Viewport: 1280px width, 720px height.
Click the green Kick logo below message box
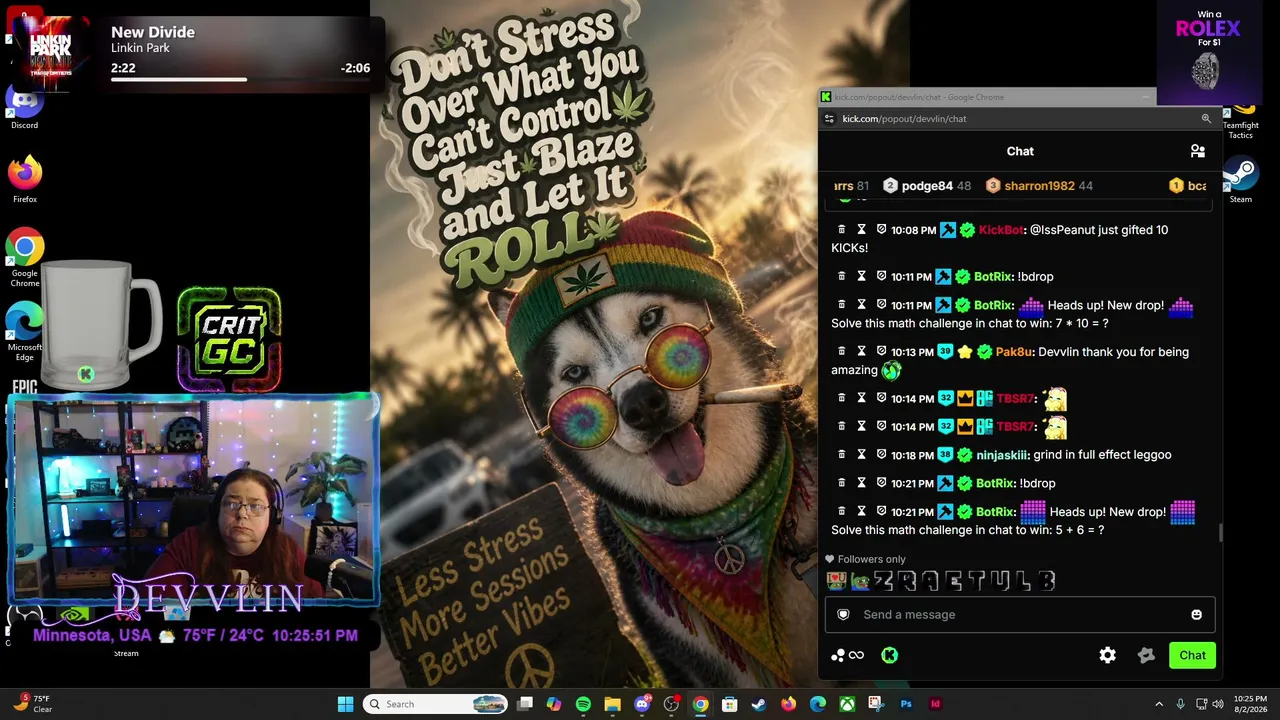click(889, 655)
